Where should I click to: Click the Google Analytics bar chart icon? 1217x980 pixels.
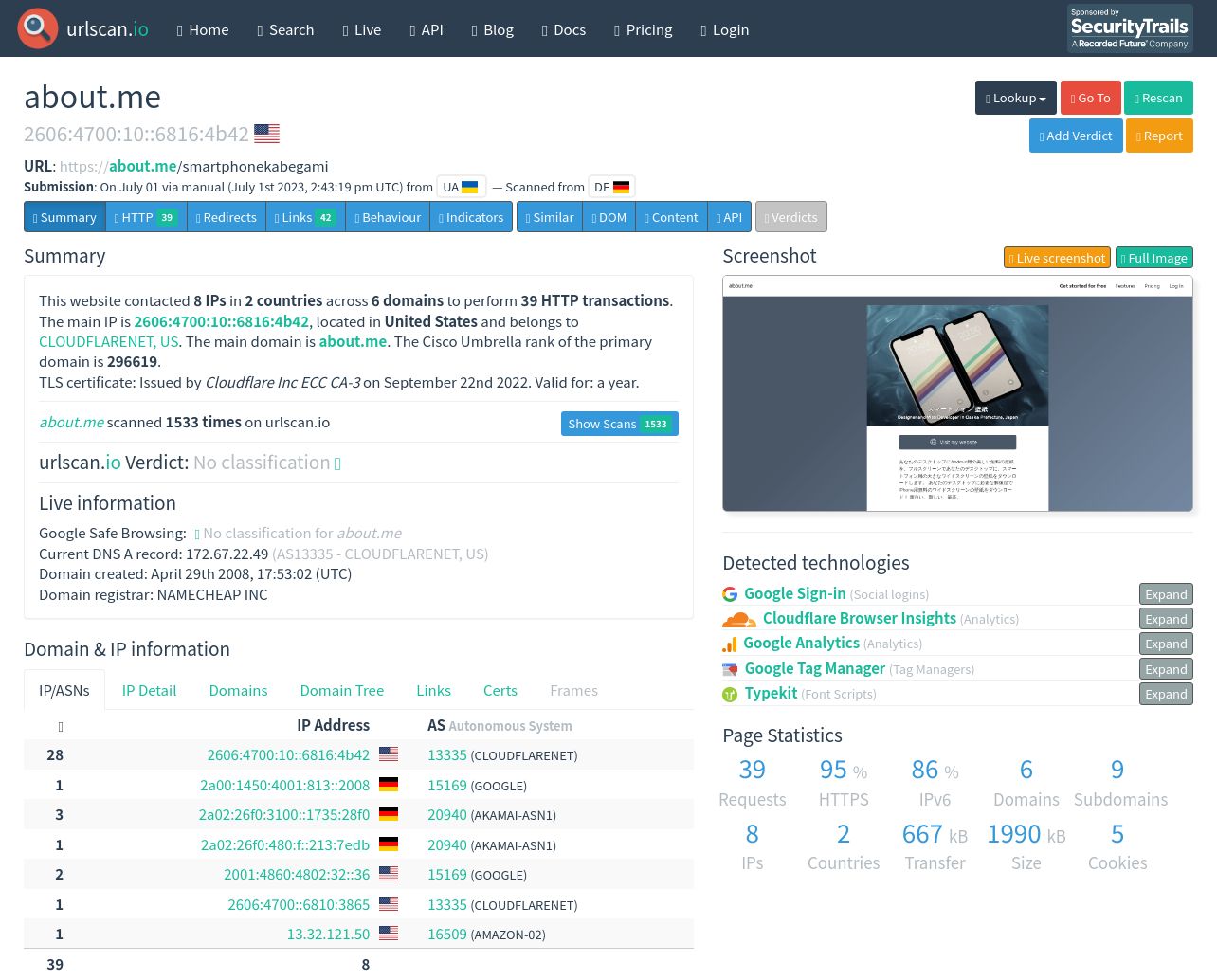[730, 644]
